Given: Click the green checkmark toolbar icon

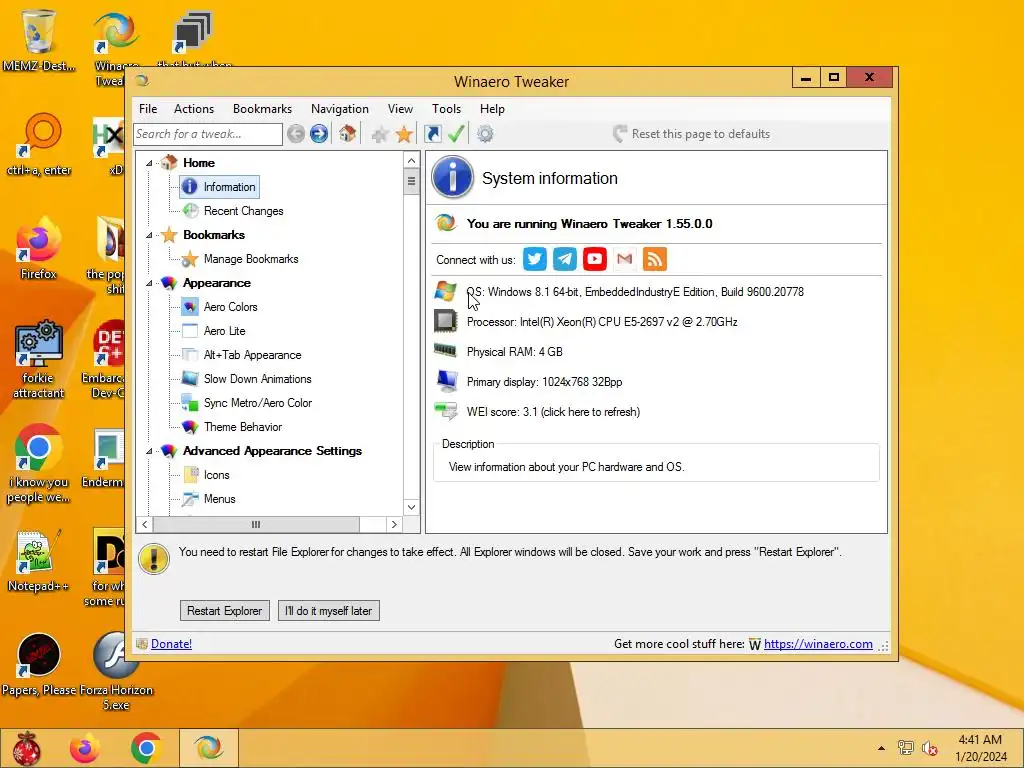Looking at the screenshot, I should click(456, 134).
